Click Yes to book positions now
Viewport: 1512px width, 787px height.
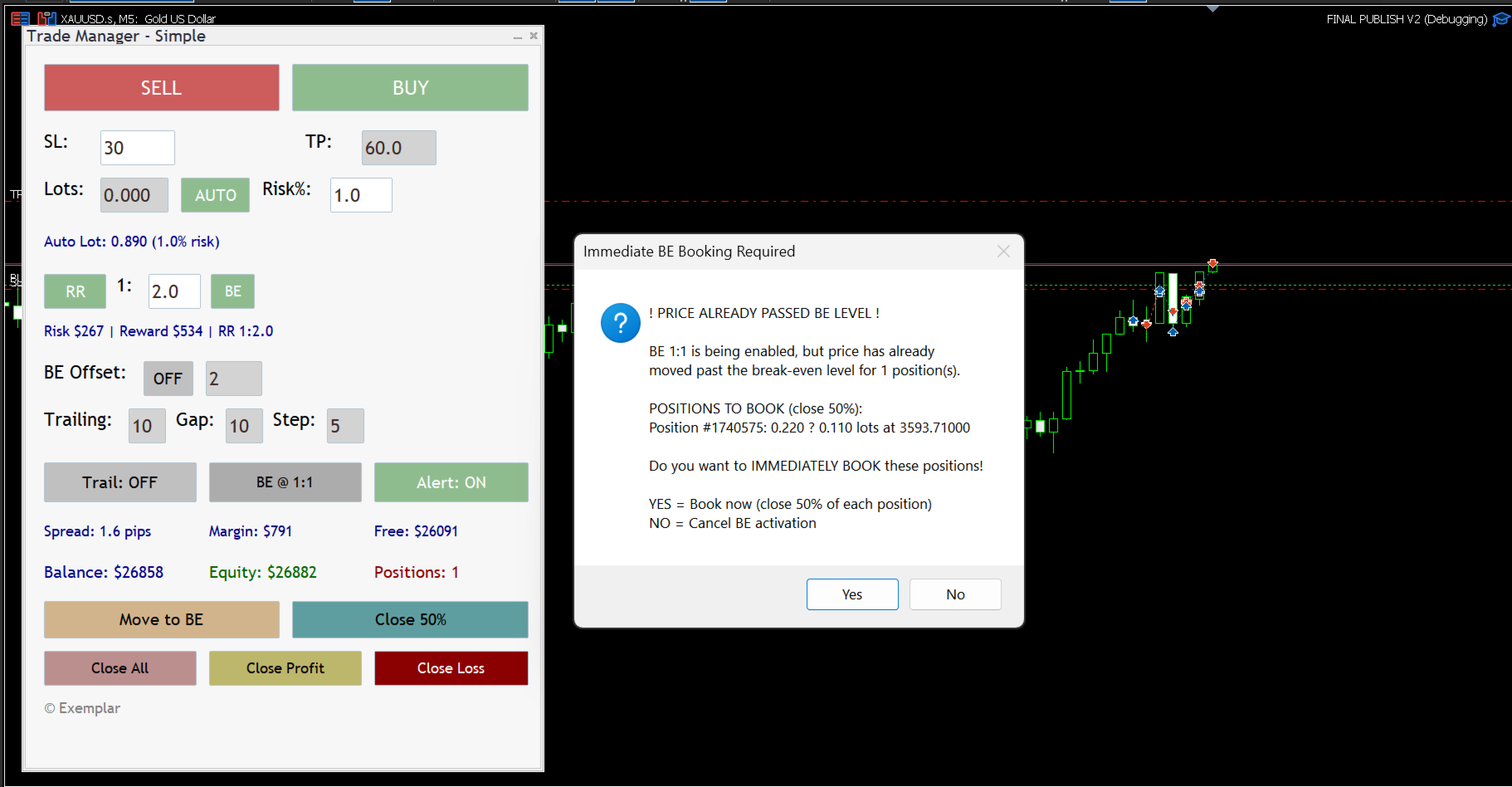[852, 594]
